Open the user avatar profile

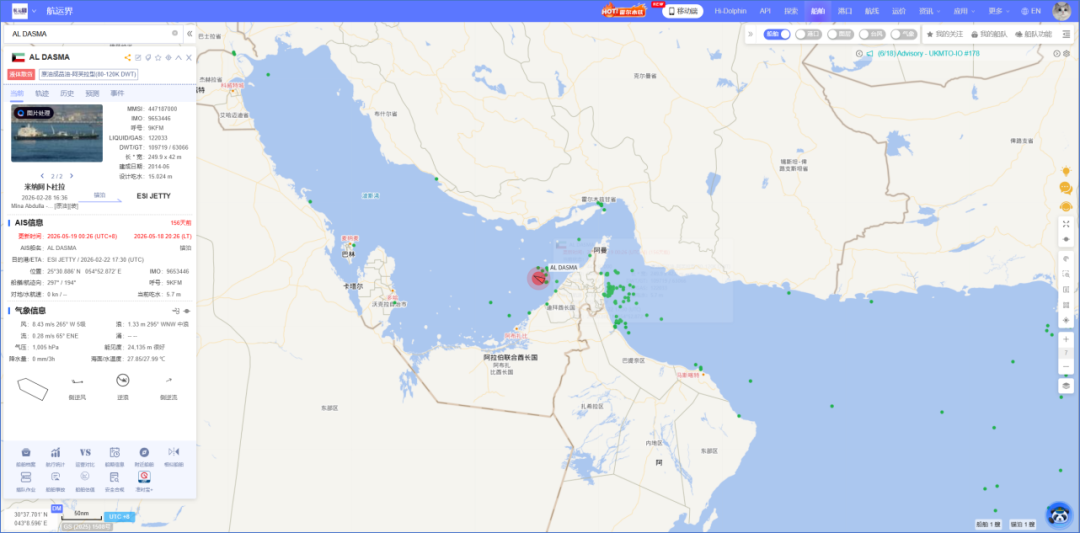1061,11
